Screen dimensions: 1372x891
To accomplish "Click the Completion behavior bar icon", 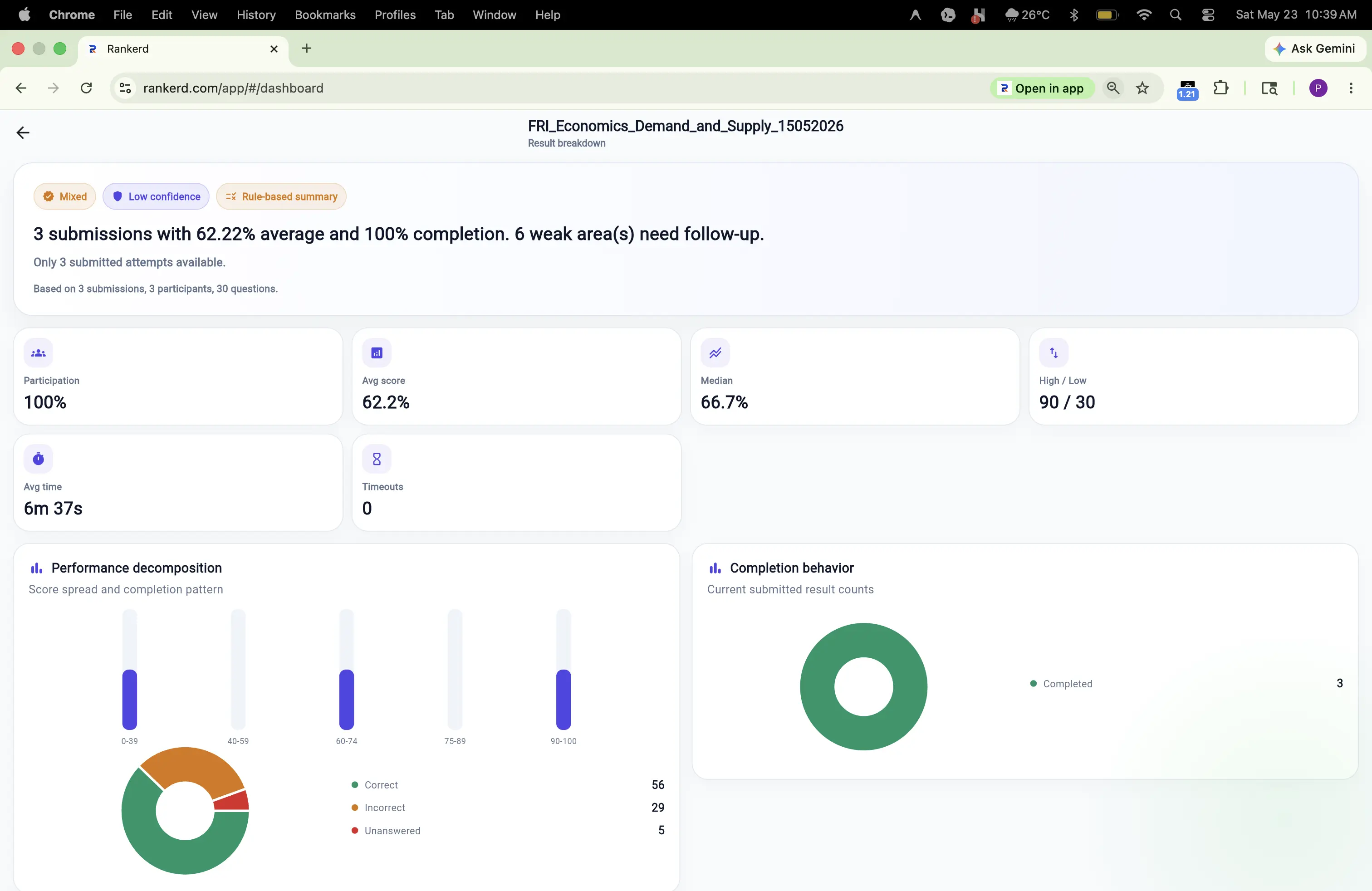I will tap(715, 568).
